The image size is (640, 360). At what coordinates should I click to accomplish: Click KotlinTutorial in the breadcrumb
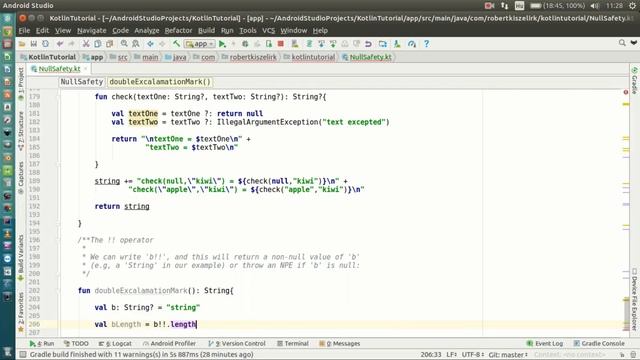48,57
